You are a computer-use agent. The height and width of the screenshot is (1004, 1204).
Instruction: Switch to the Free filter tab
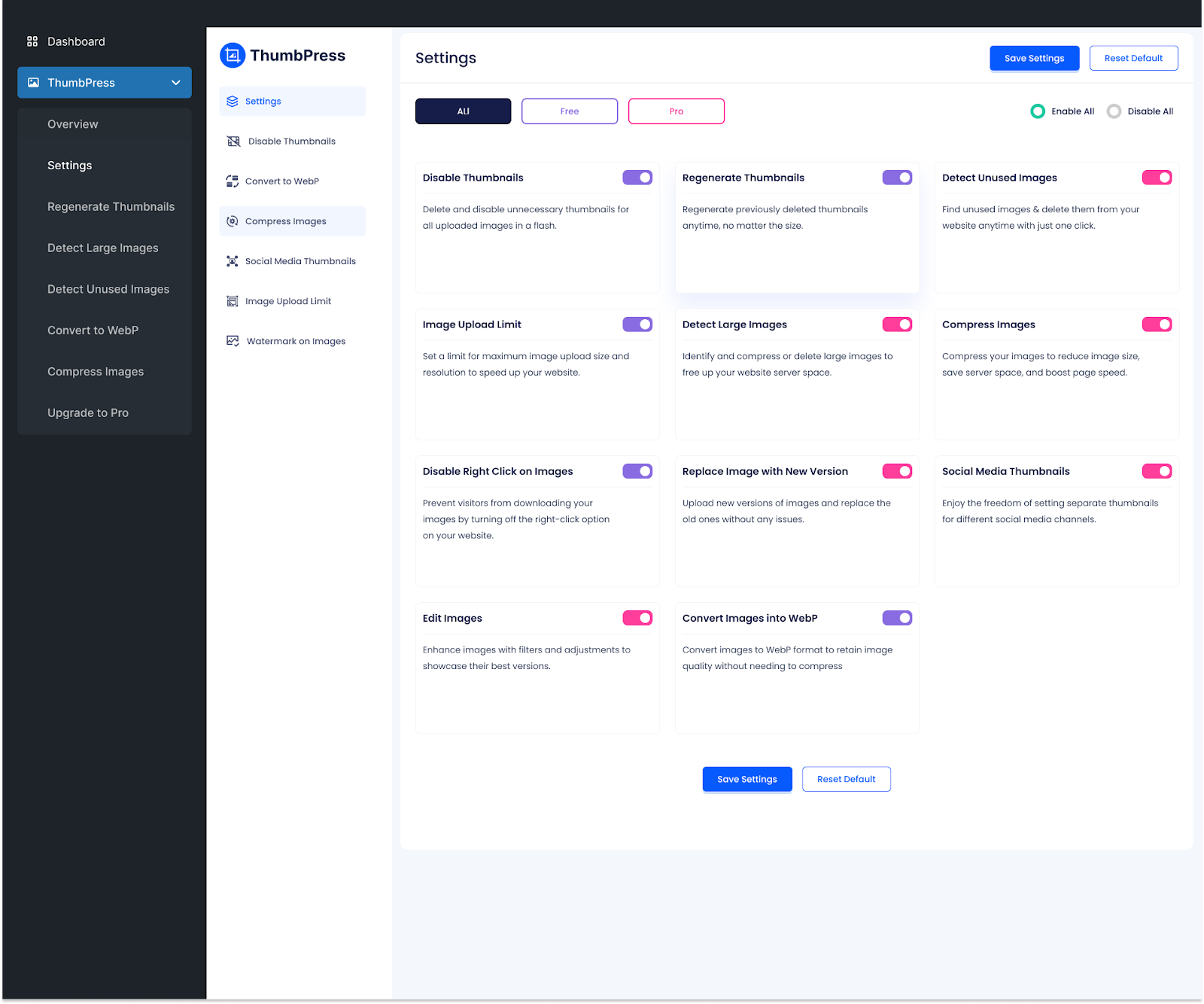click(570, 111)
